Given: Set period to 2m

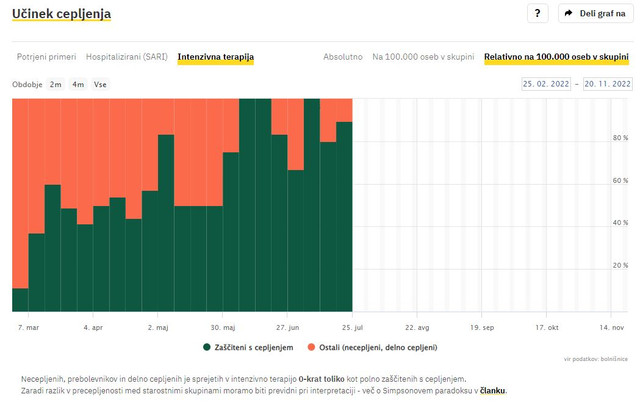Looking at the screenshot, I should point(56,84).
